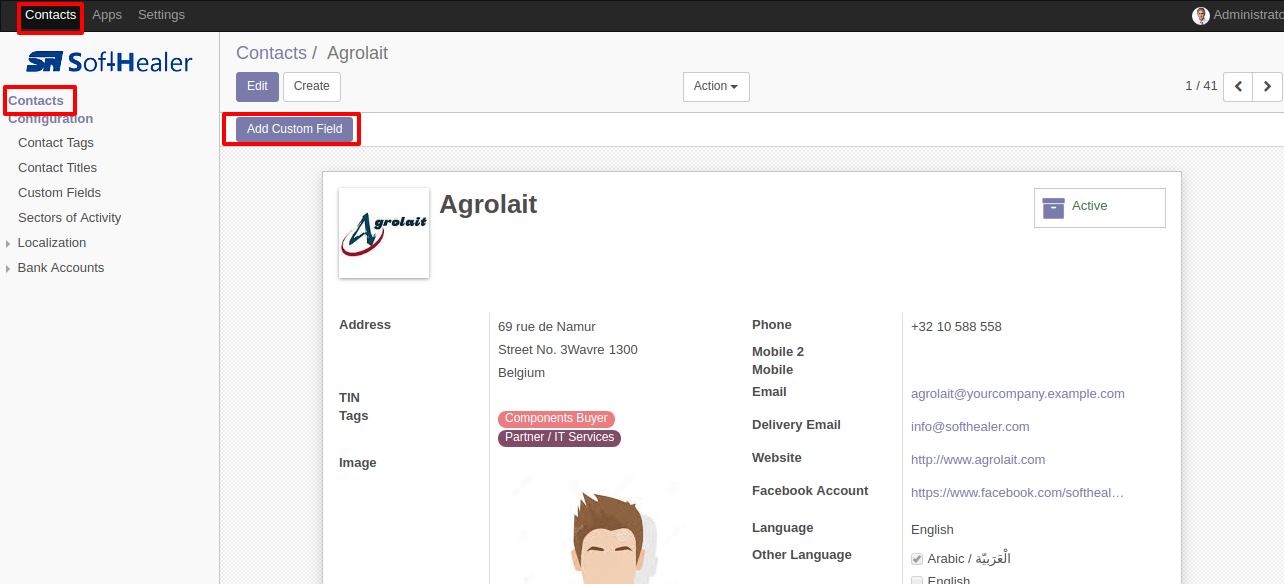
Task: Click the Agrolait company logo thumbnail
Action: click(384, 233)
